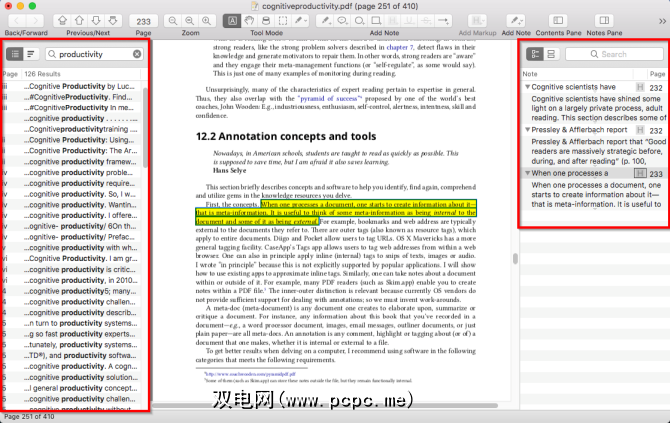Screen dimensions: 670x423
Task: Click the Note column header
Action: (x=577, y=74)
